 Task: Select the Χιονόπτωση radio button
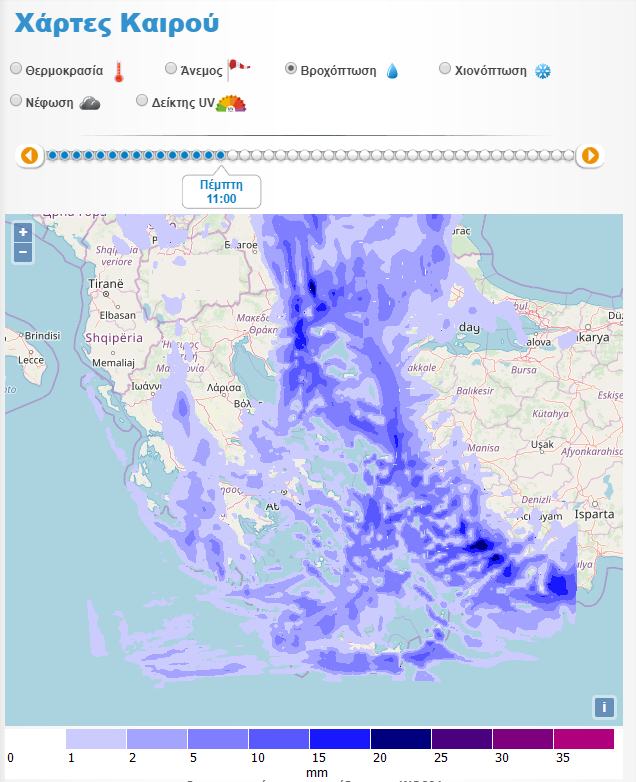[x=444, y=68]
